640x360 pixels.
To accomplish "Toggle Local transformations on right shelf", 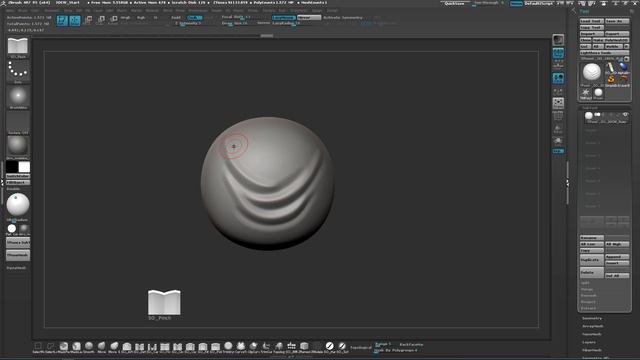I will click(x=558, y=78).
